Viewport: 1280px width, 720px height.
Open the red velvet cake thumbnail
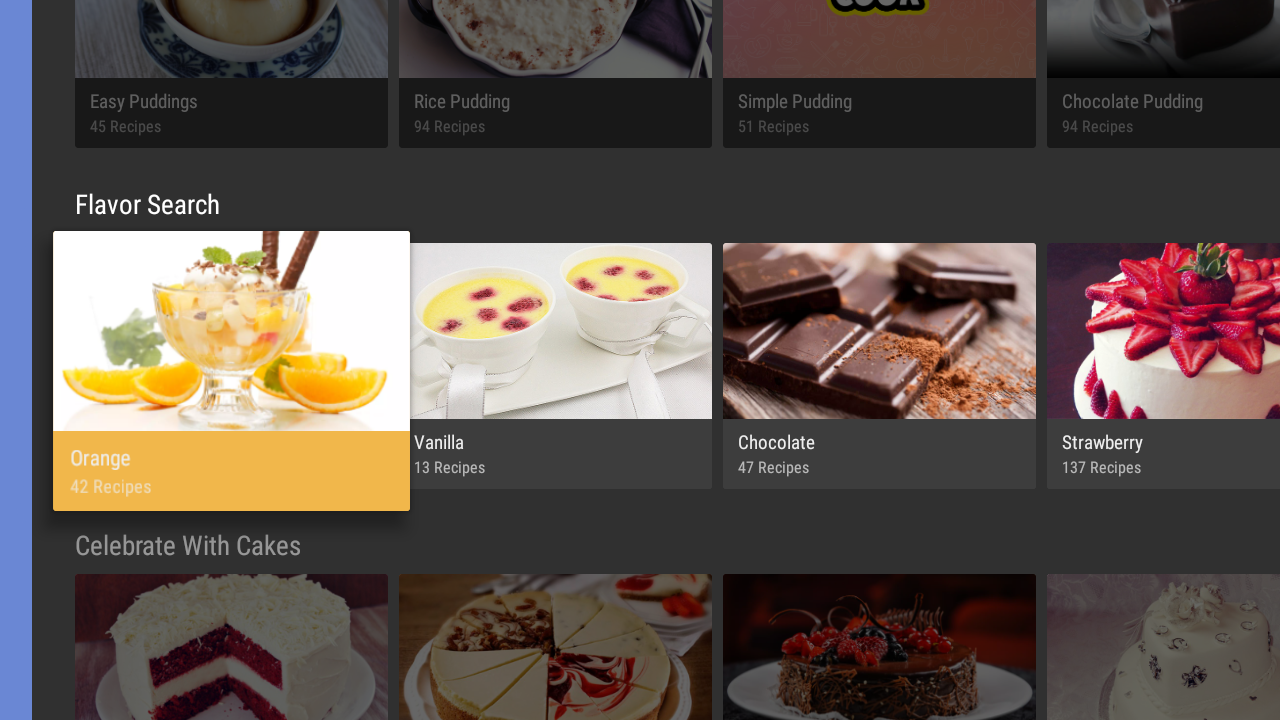click(231, 647)
